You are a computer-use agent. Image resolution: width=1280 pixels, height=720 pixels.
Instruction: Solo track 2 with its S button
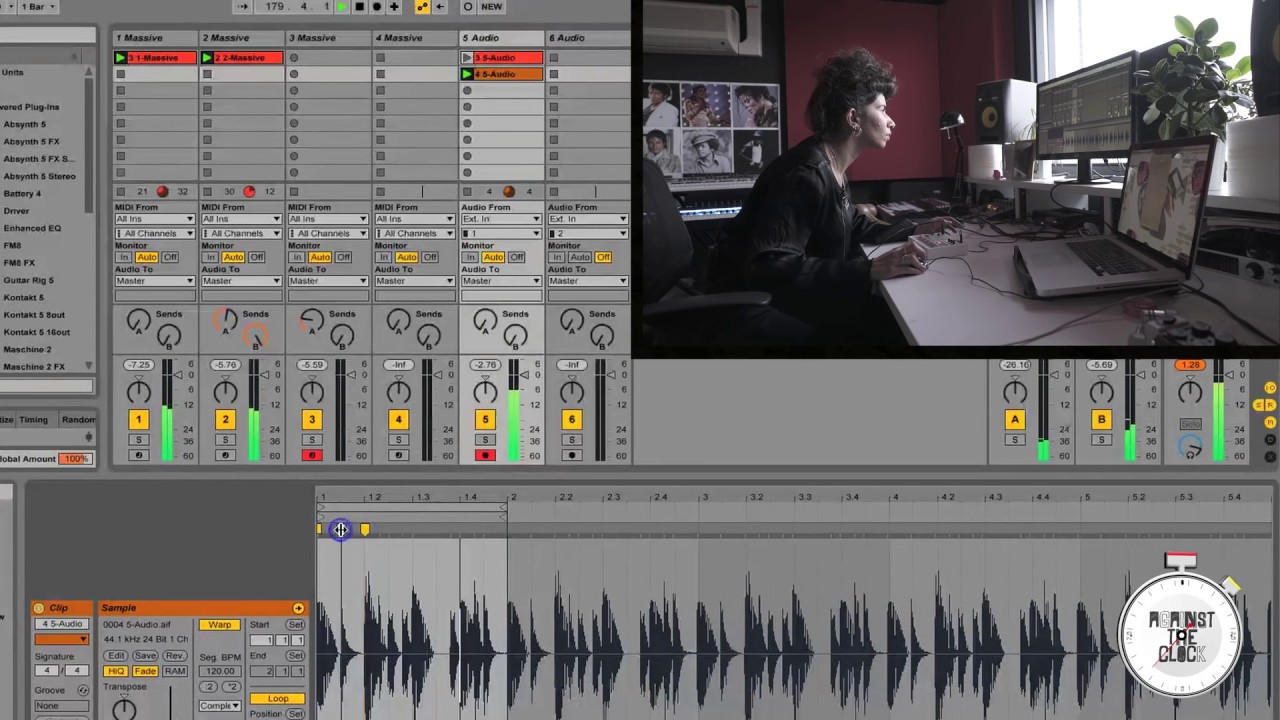click(225, 440)
